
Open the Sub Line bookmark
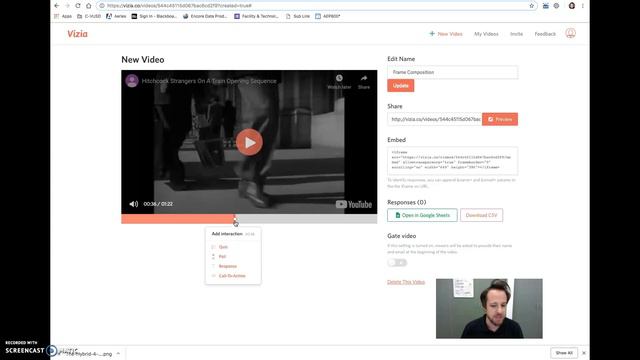coord(298,16)
